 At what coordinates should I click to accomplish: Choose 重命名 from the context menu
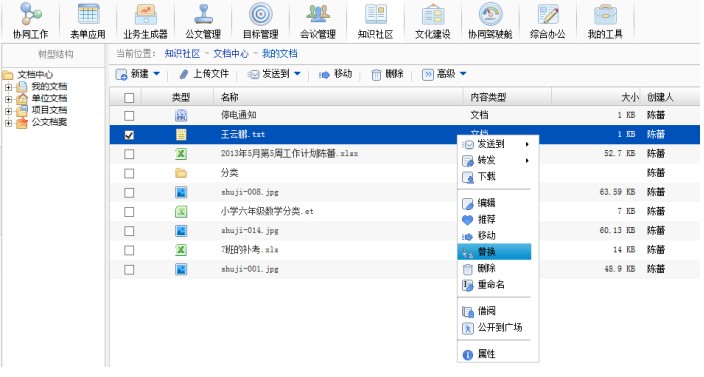click(x=494, y=285)
